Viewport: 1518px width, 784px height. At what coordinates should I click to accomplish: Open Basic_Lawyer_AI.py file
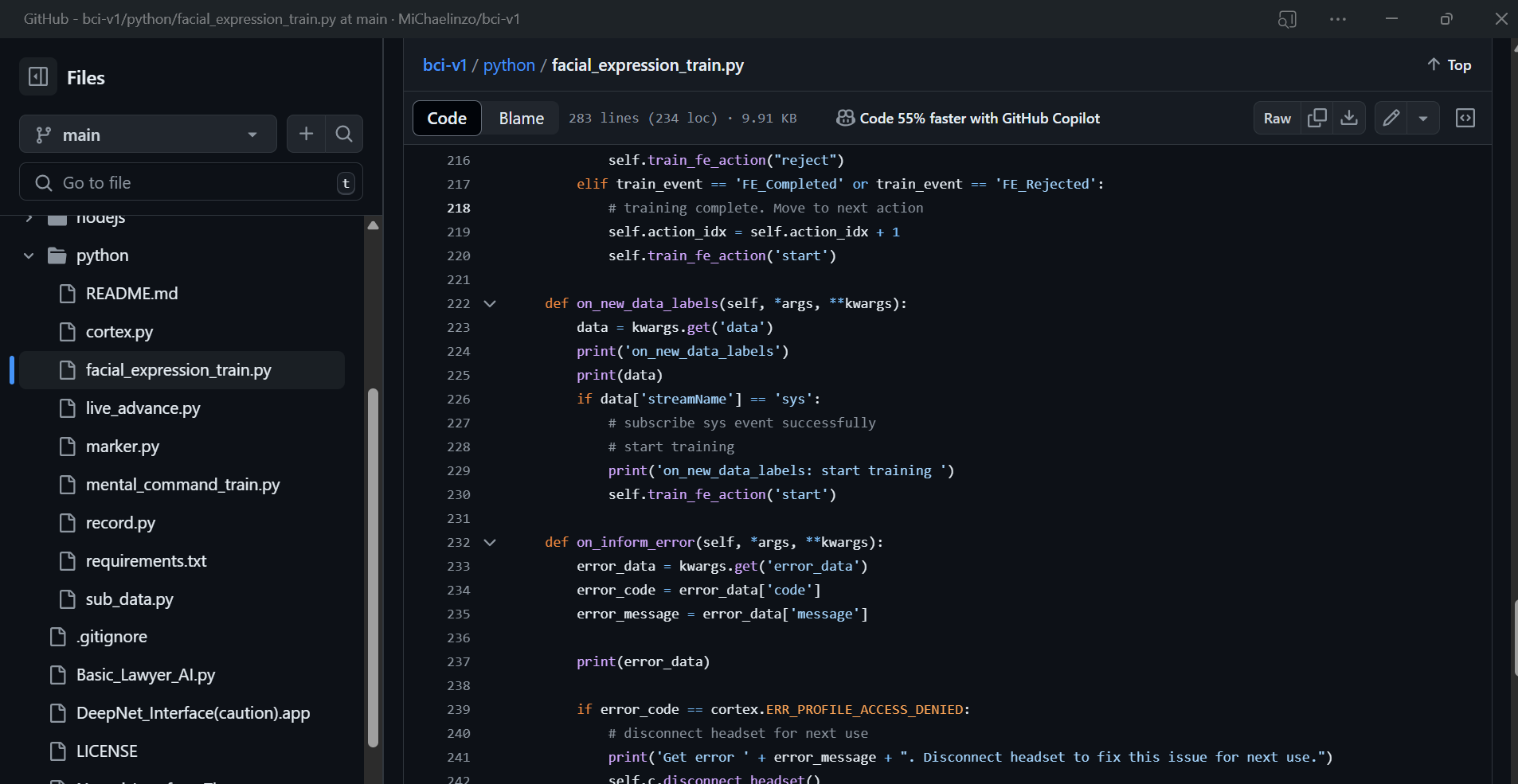(146, 675)
